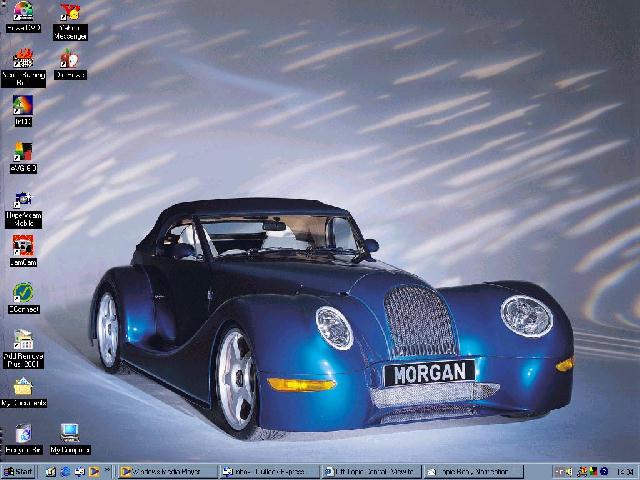Open the Start menu

(18, 472)
